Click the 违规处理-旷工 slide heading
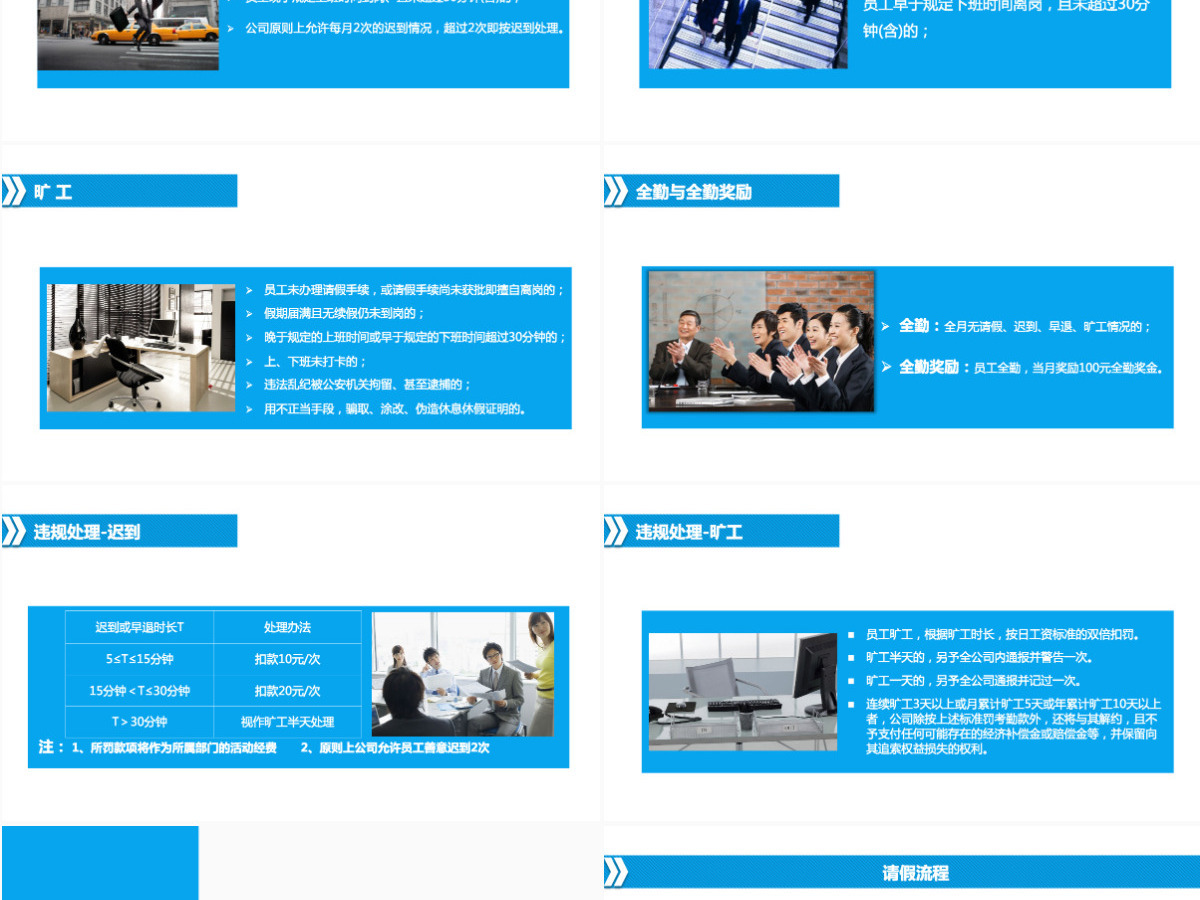Image resolution: width=1200 pixels, height=900 pixels. [x=689, y=532]
